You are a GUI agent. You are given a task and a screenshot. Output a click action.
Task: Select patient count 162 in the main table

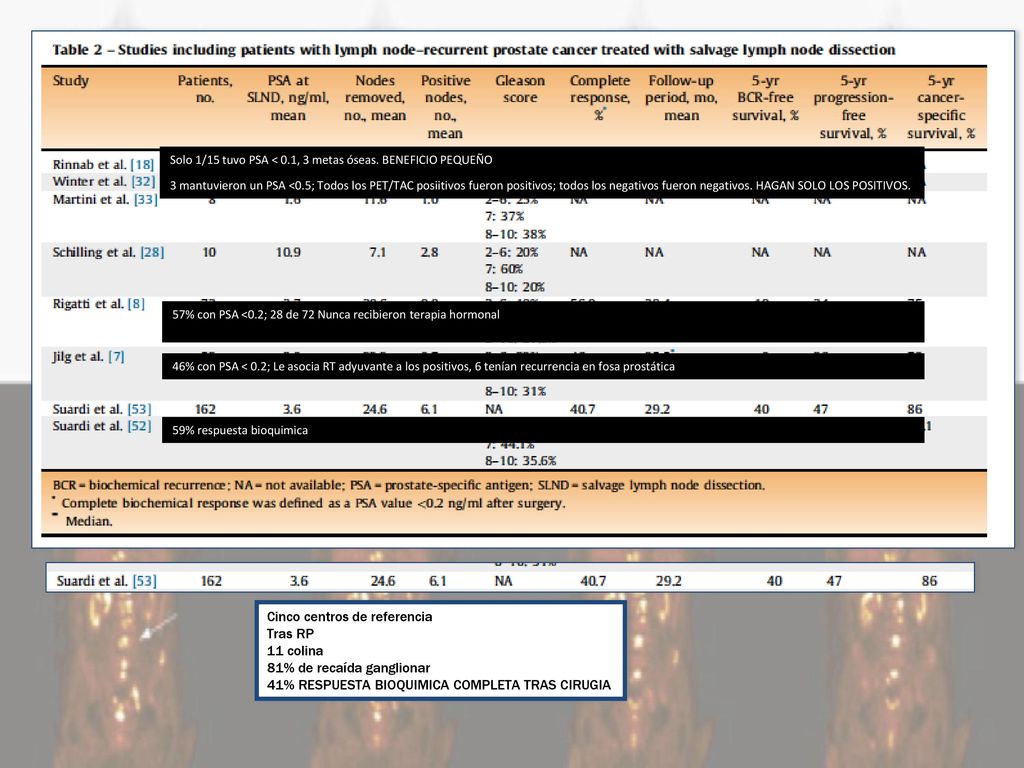205,409
